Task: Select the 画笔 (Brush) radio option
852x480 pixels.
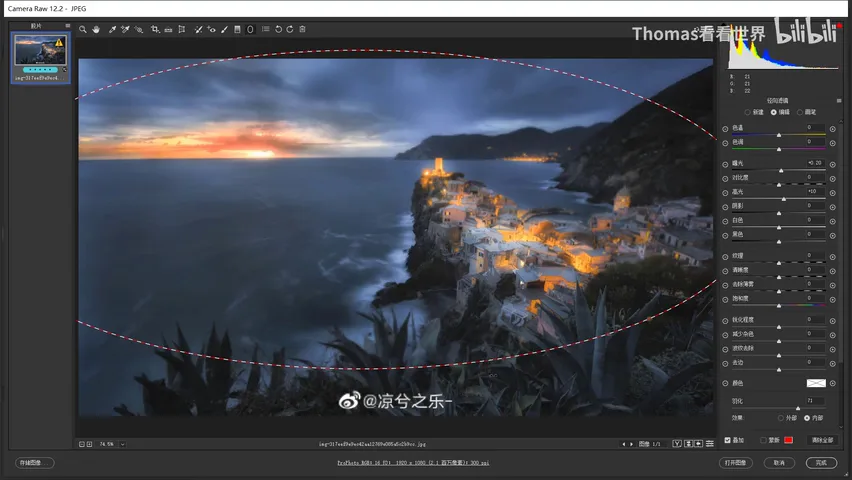Action: tap(800, 113)
